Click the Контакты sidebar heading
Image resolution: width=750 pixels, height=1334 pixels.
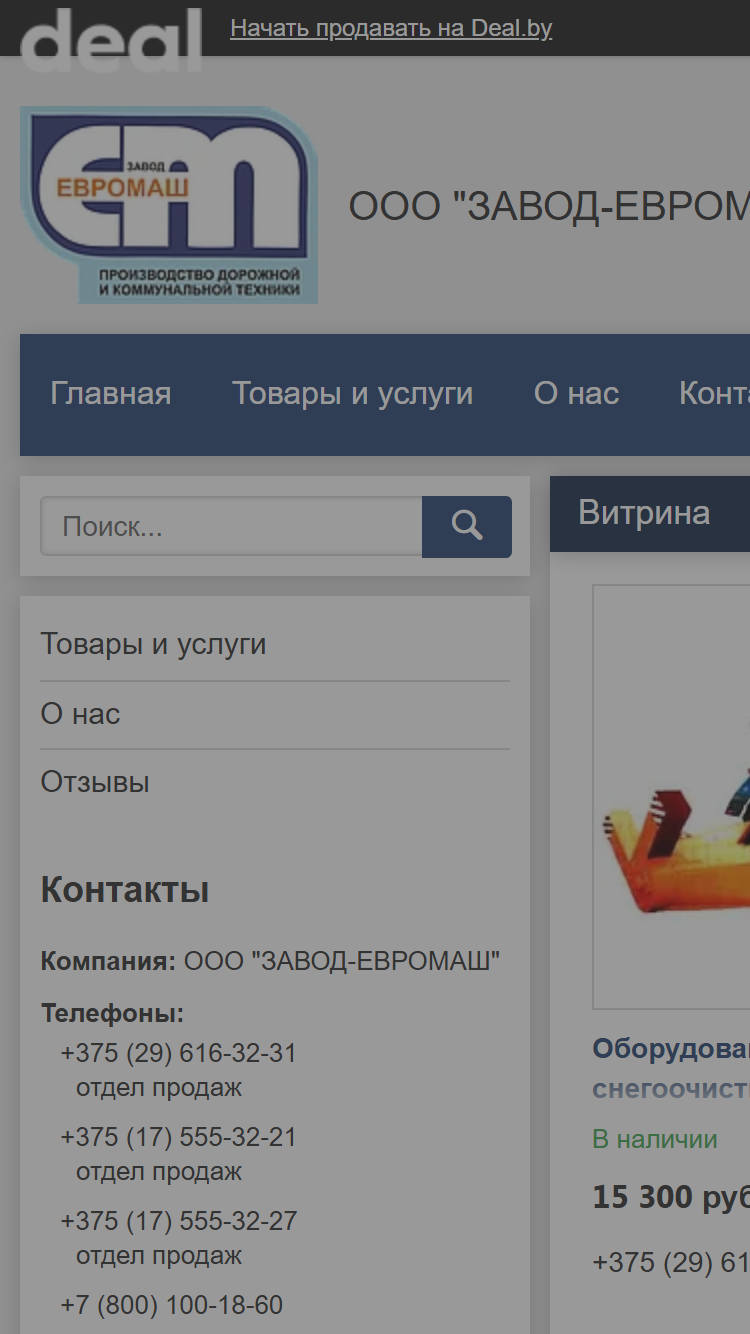[x=125, y=890]
